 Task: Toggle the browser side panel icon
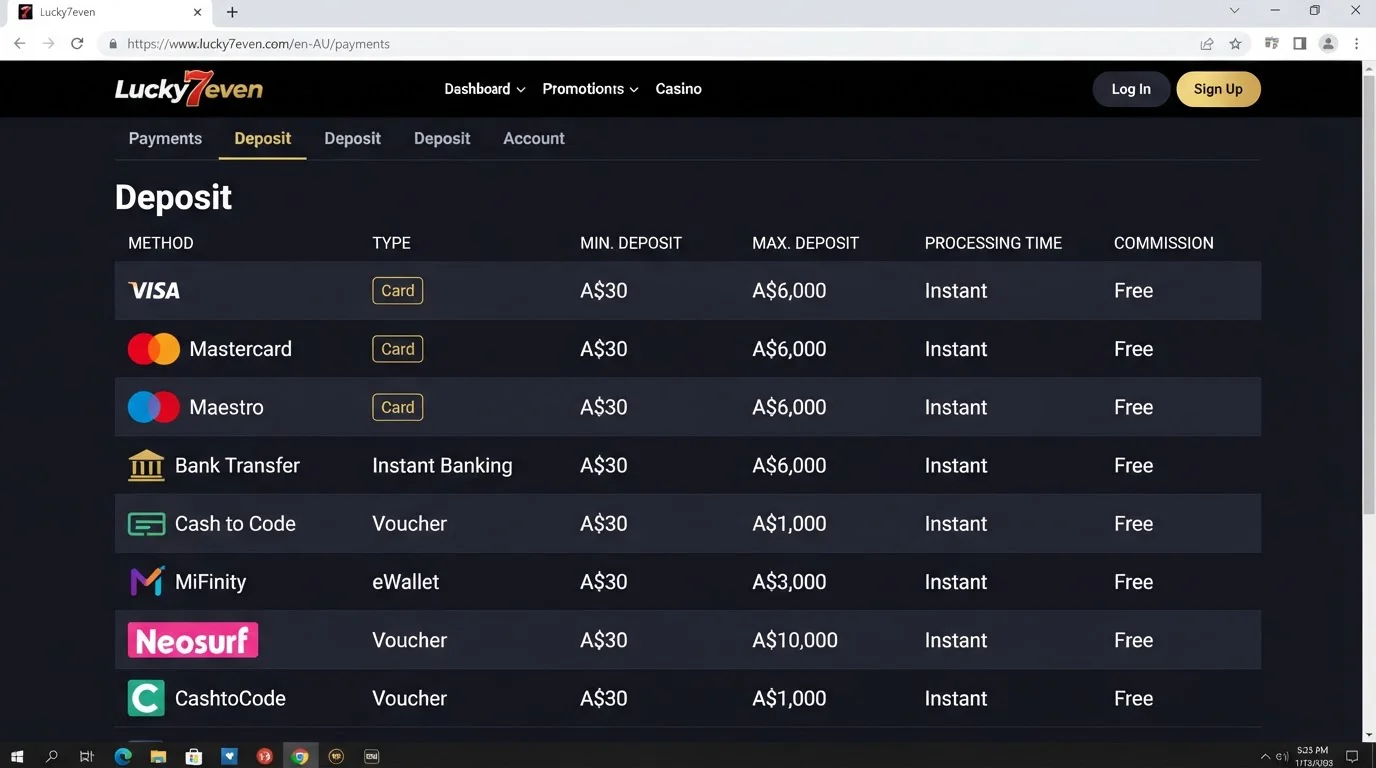click(x=1300, y=44)
